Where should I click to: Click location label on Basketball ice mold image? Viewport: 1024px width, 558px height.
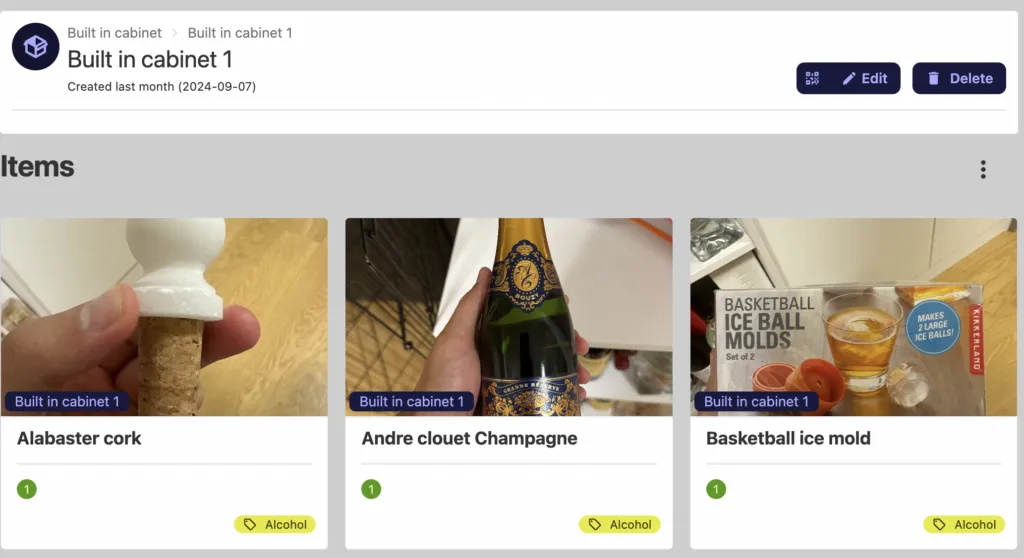click(x=756, y=402)
